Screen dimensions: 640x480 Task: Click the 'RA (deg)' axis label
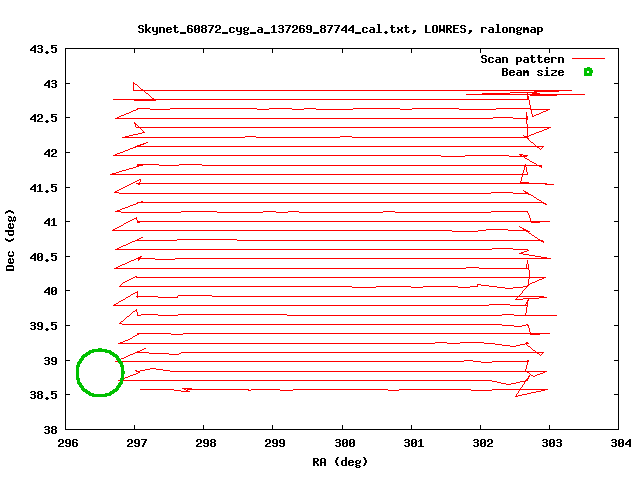point(340,462)
